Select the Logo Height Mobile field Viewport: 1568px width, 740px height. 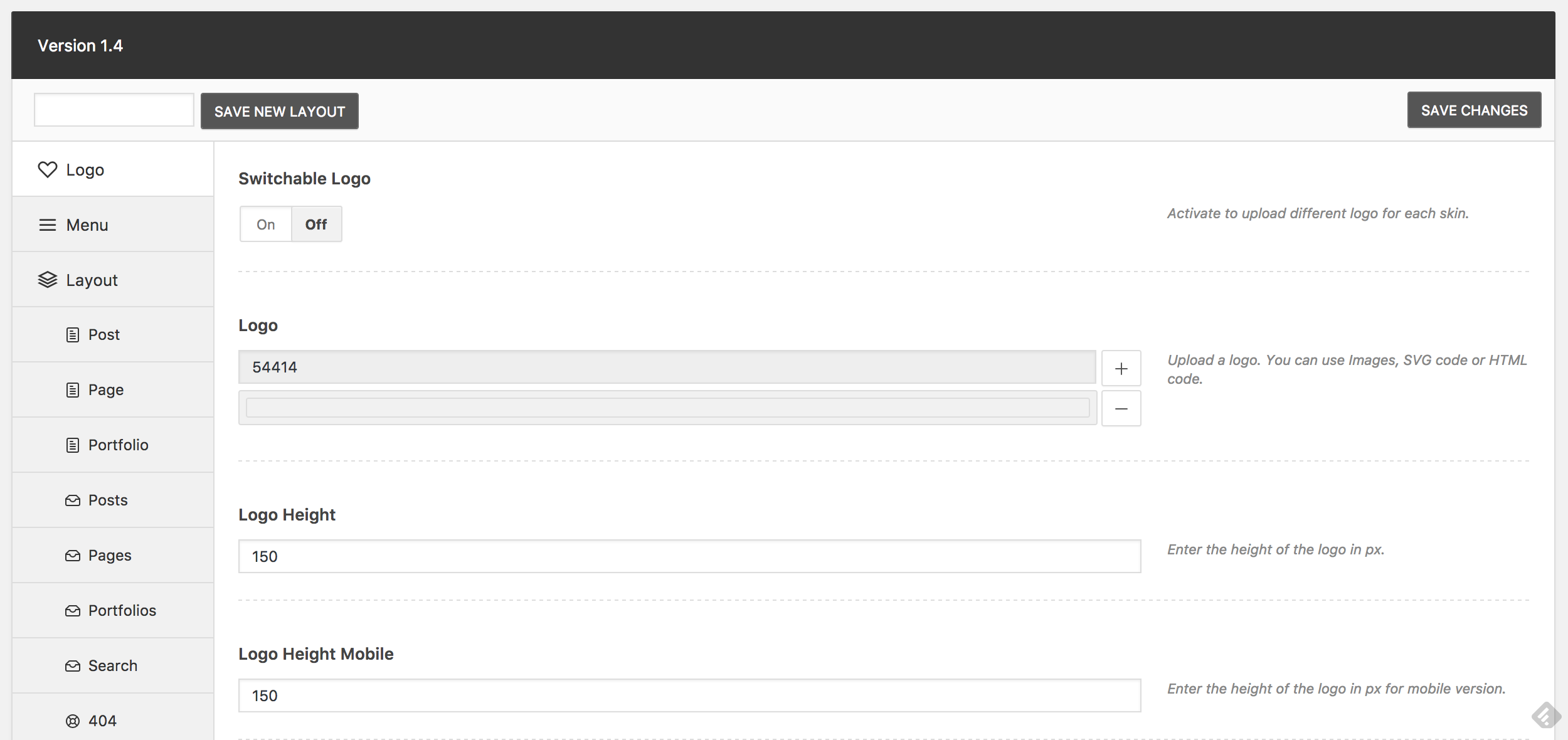tap(689, 695)
